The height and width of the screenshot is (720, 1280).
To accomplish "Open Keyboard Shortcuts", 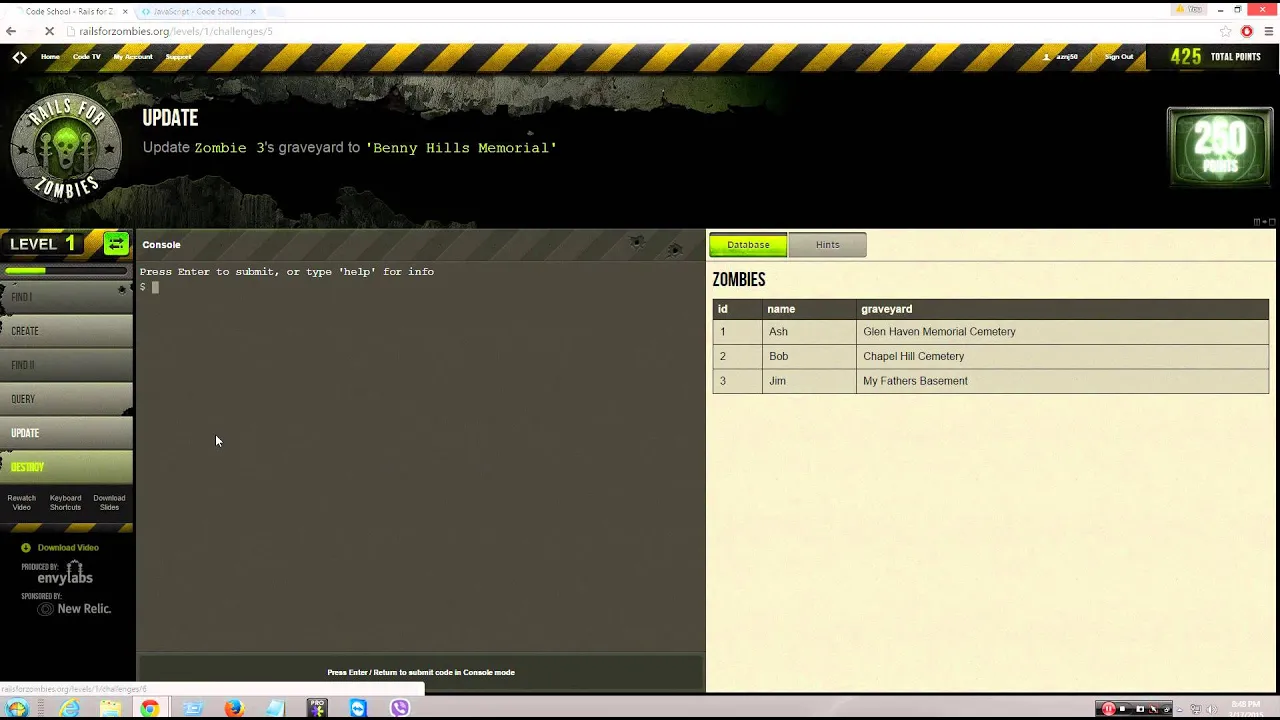I will [65, 502].
